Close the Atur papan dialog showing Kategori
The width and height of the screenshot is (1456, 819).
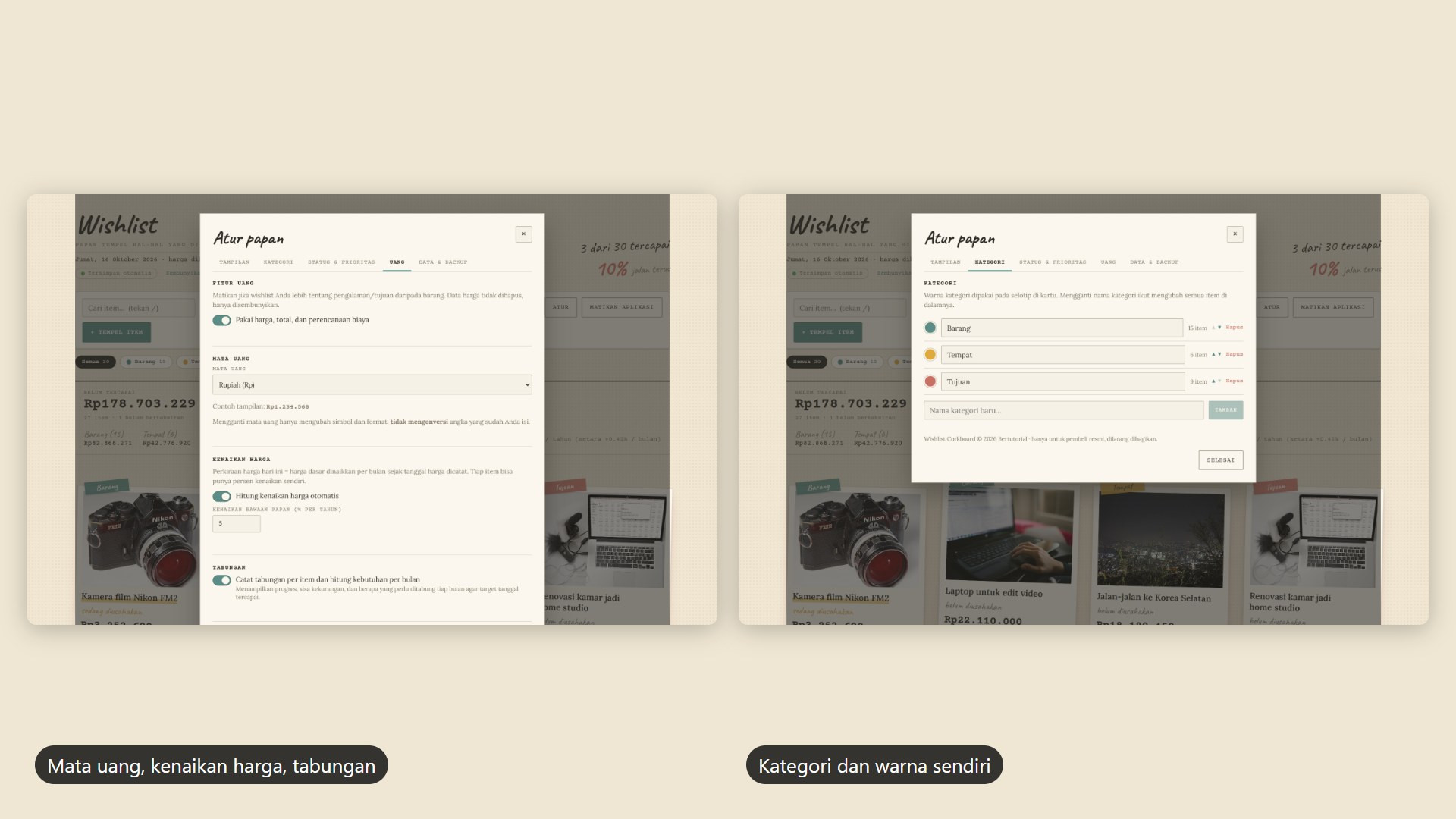(x=1235, y=234)
